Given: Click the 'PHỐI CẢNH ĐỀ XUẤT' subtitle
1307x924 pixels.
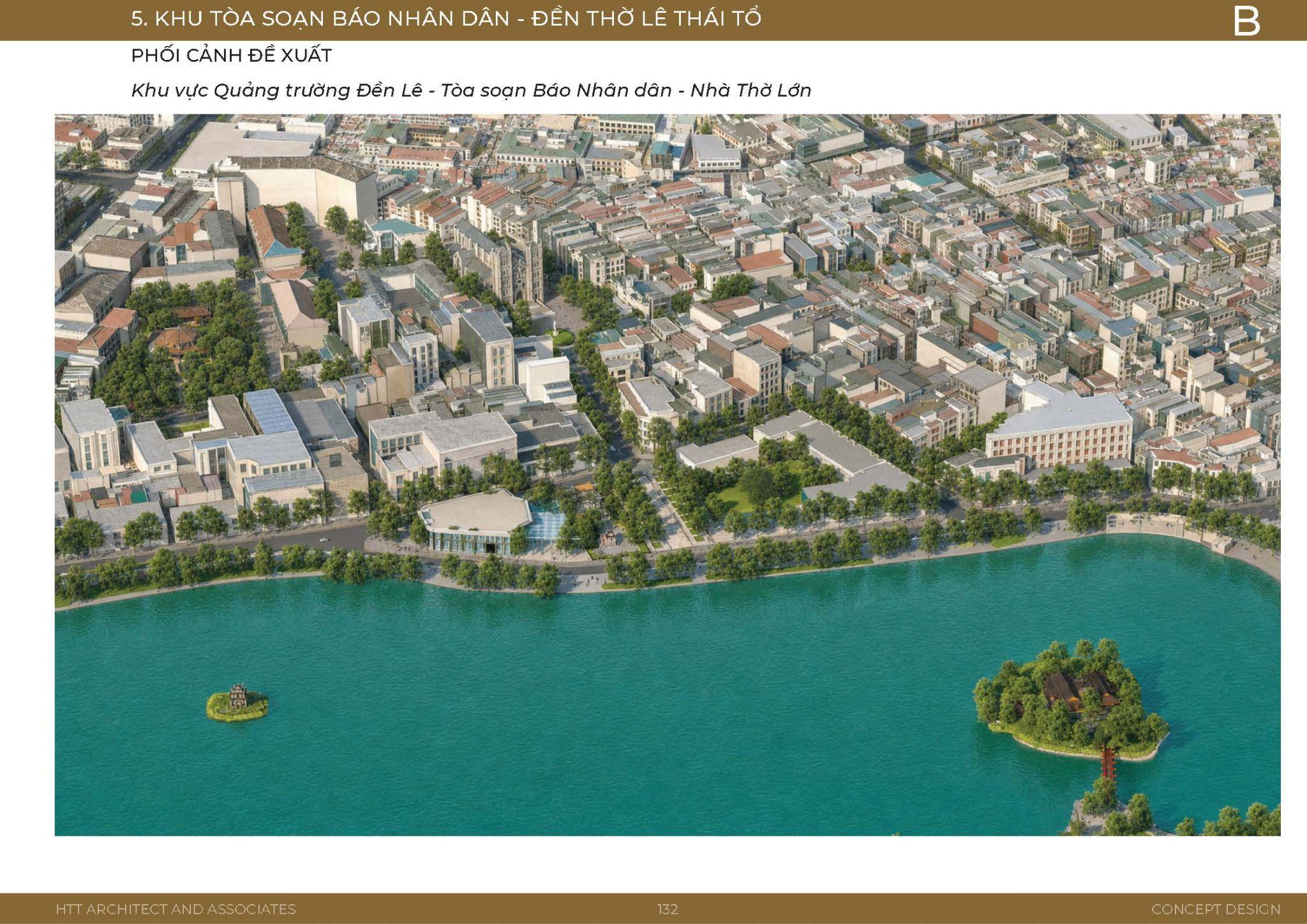Looking at the screenshot, I should 232,56.
